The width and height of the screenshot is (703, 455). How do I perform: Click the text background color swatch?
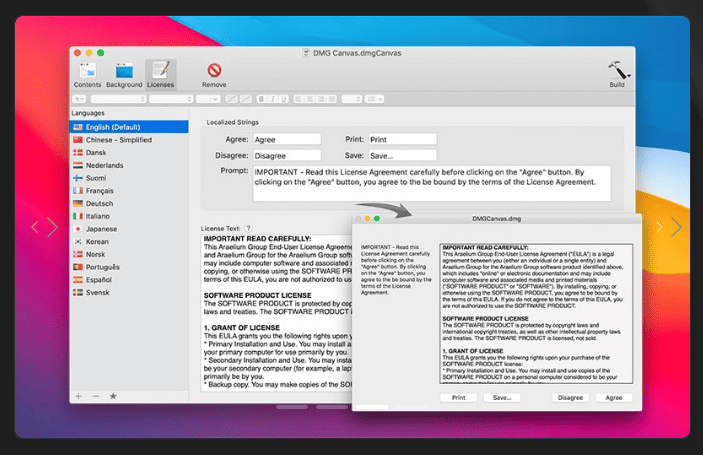pyautogui.click(x=246, y=99)
